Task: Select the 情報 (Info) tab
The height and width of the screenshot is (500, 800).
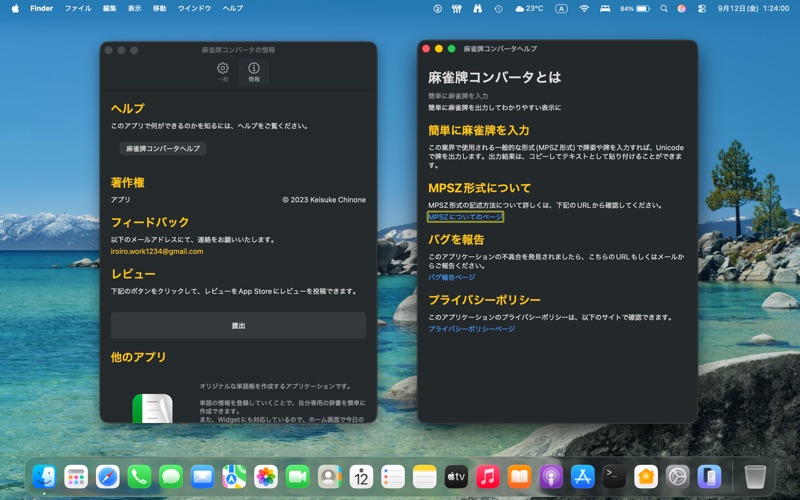Action: click(x=254, y=72)
